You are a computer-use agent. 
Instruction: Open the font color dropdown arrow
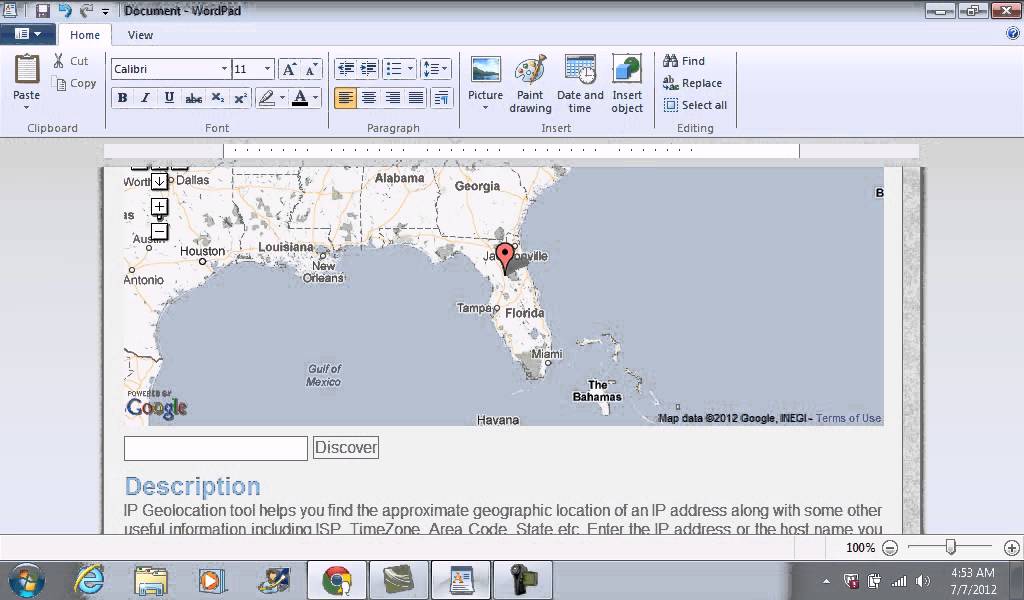pos(315,98)
